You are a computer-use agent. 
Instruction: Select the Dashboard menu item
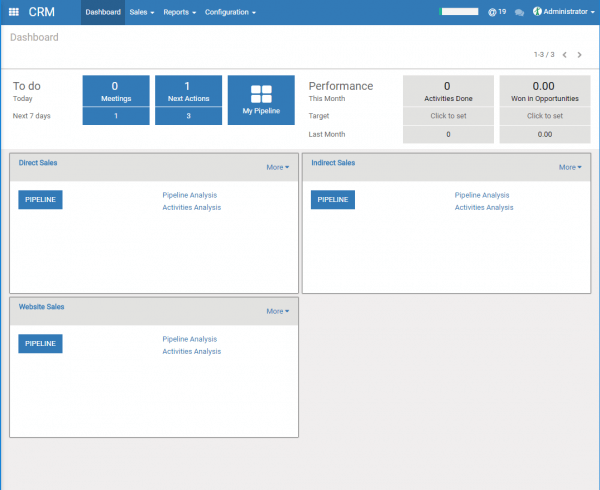[x=103, y=12]
